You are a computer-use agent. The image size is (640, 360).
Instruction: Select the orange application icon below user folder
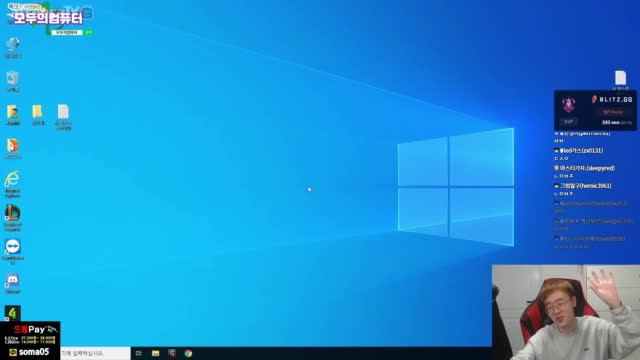13,149
